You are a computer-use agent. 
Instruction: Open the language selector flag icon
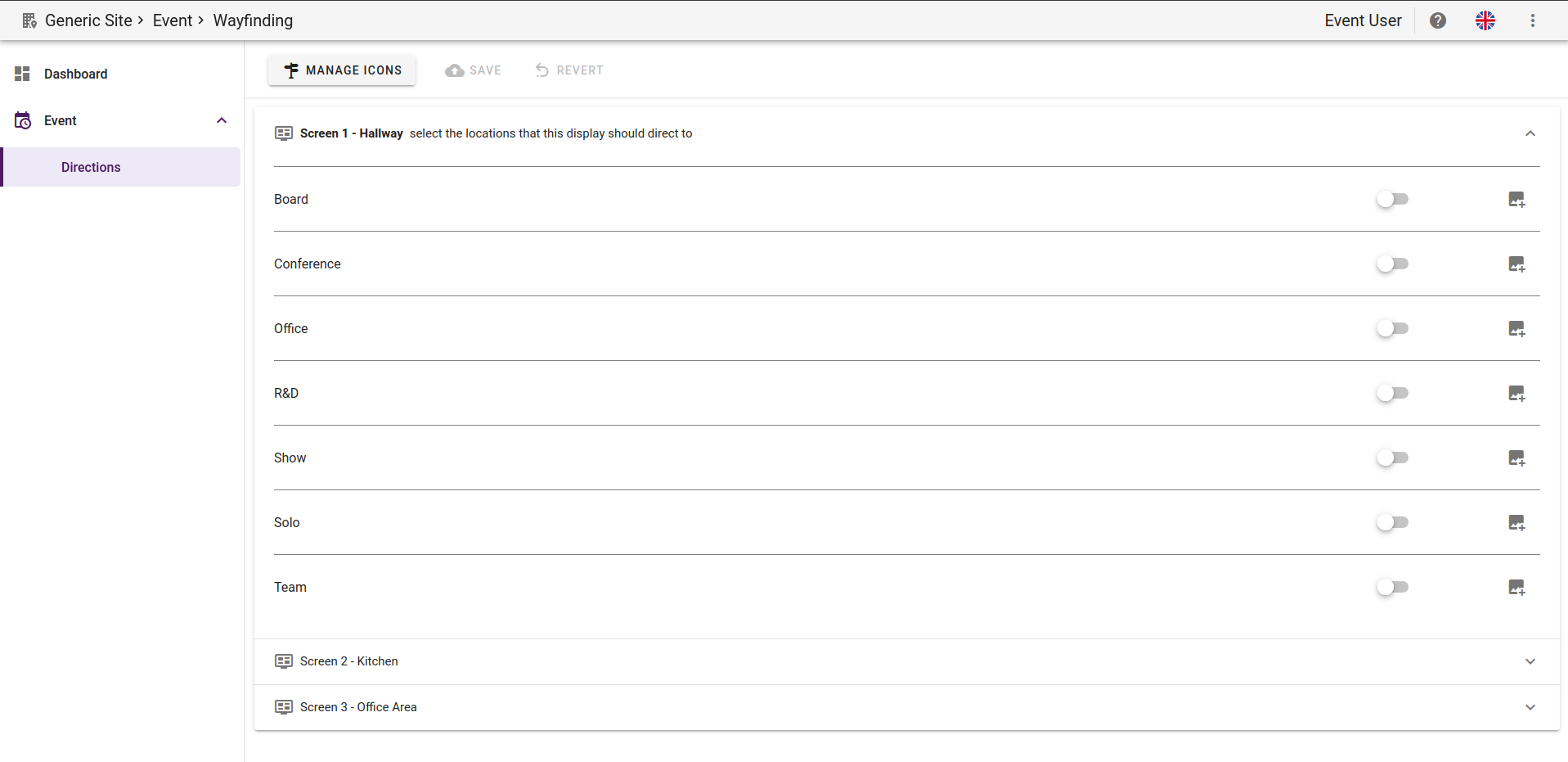pyautogui.click(x=1485, y=20)
